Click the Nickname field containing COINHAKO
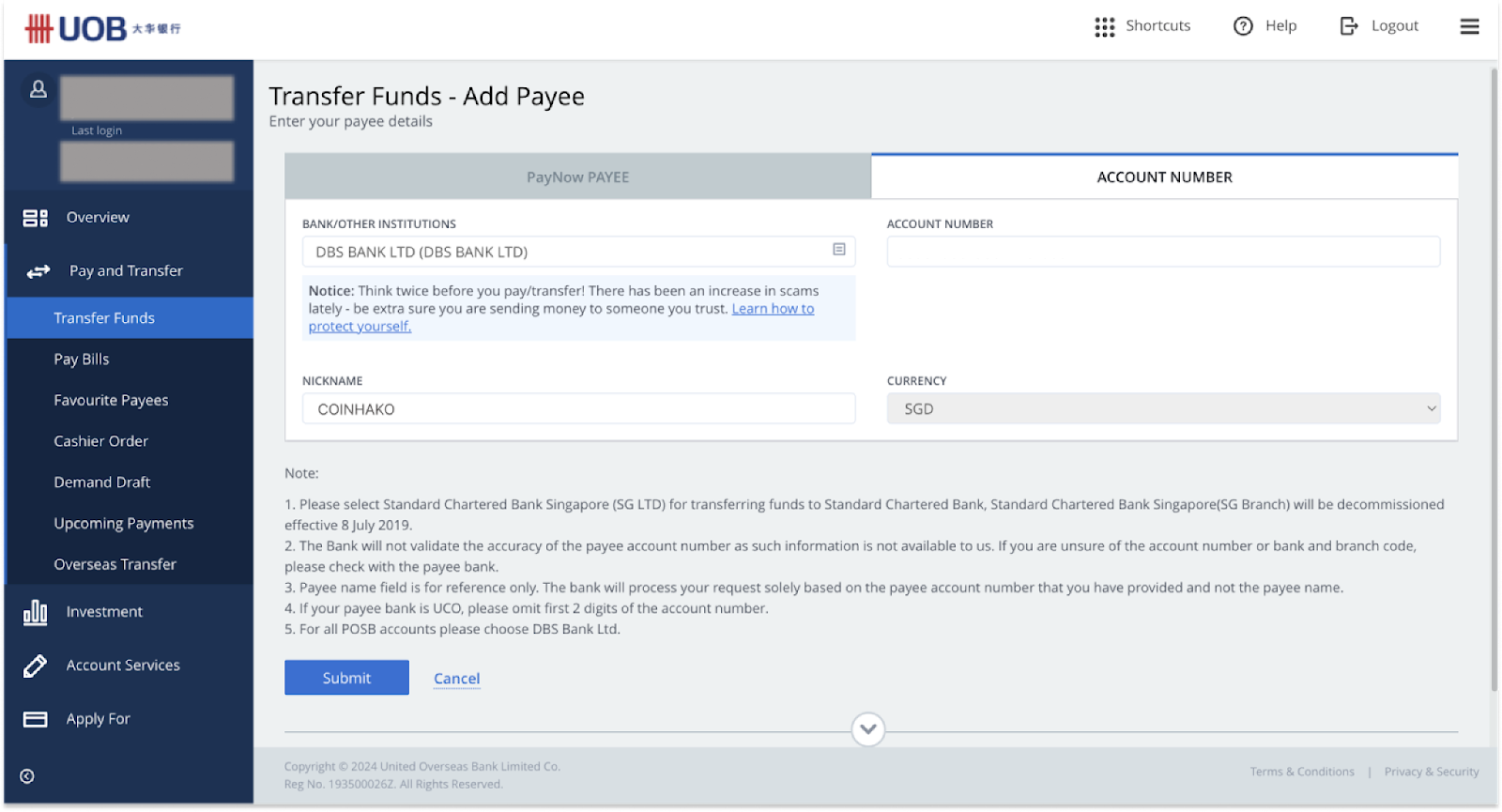Image resolution: width=1502 pixels, height=812 pixels. [578, 408]
